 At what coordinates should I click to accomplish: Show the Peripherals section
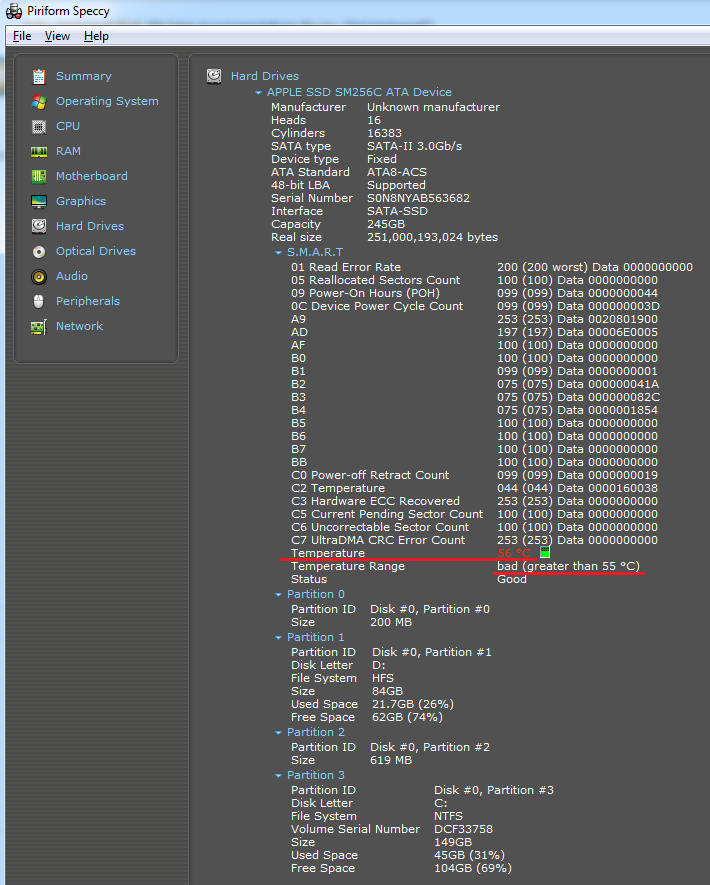coord(87,301)
